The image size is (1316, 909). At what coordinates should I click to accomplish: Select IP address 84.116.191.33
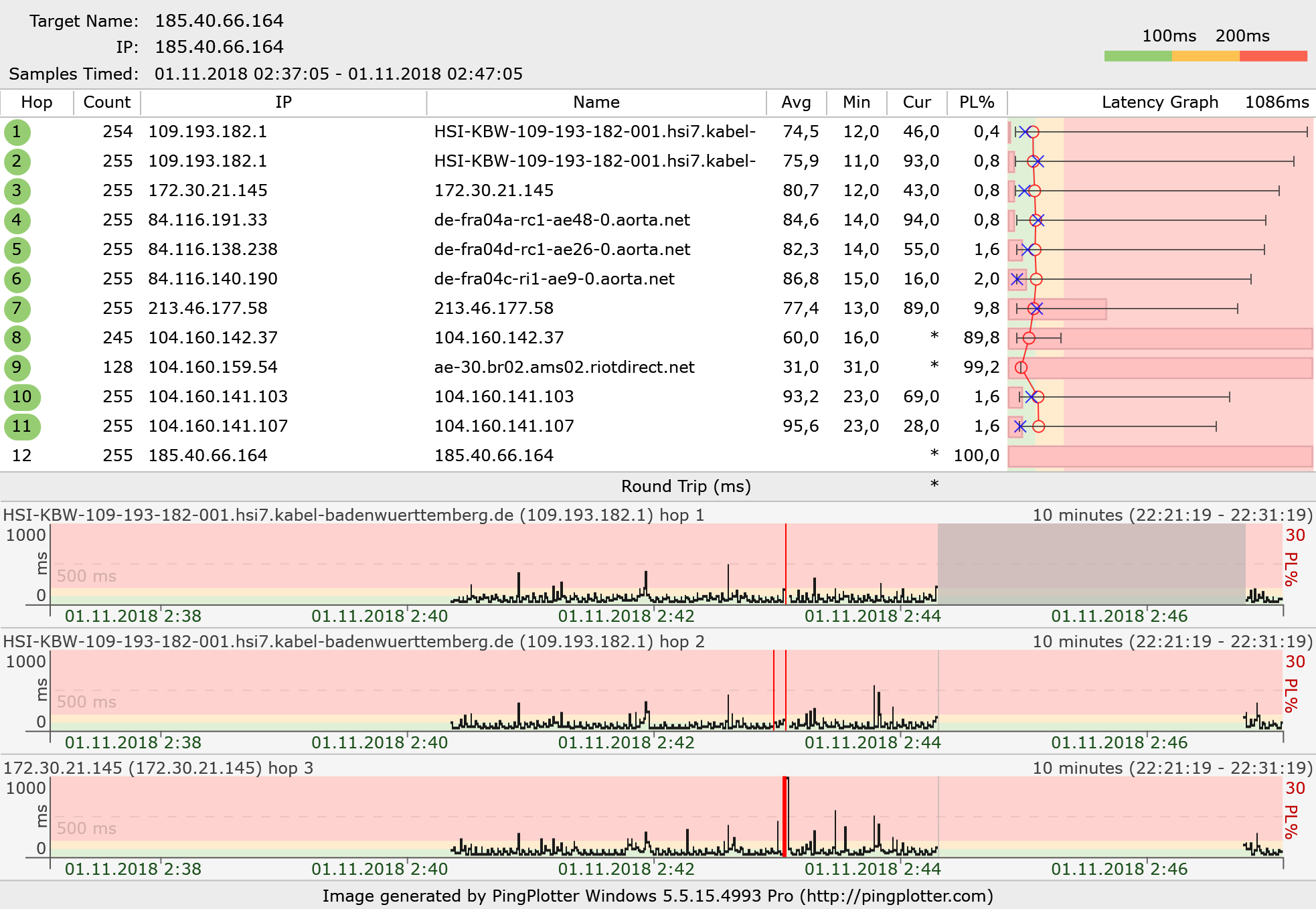(208, 220)
